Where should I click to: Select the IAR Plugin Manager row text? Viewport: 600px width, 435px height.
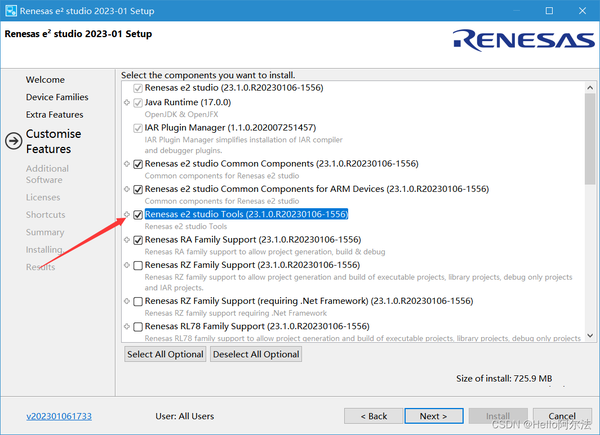(x=230, y=128)
